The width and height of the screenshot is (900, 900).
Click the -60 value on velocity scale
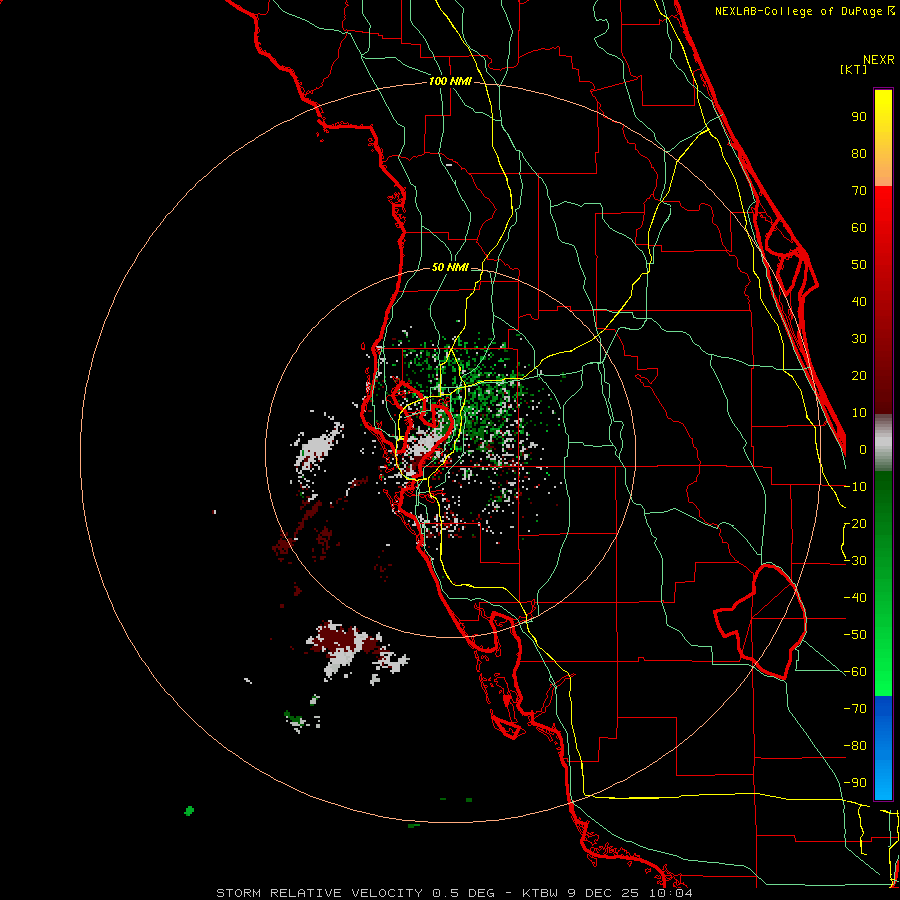(x=855, y=672)
